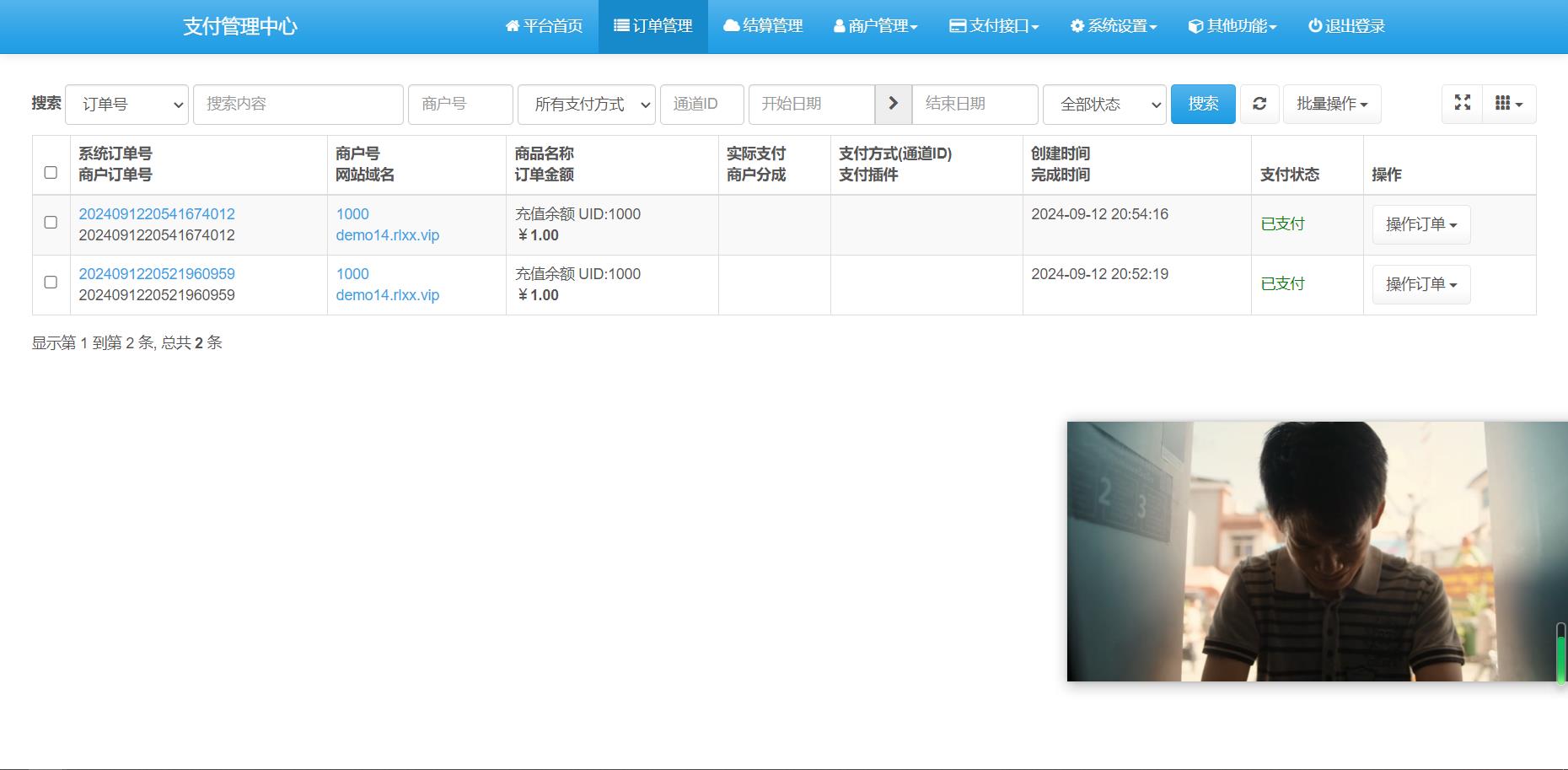Open demo14.rlxx.vip in first row
This screenshot has width=1568, height=770.
click(388, 235)
